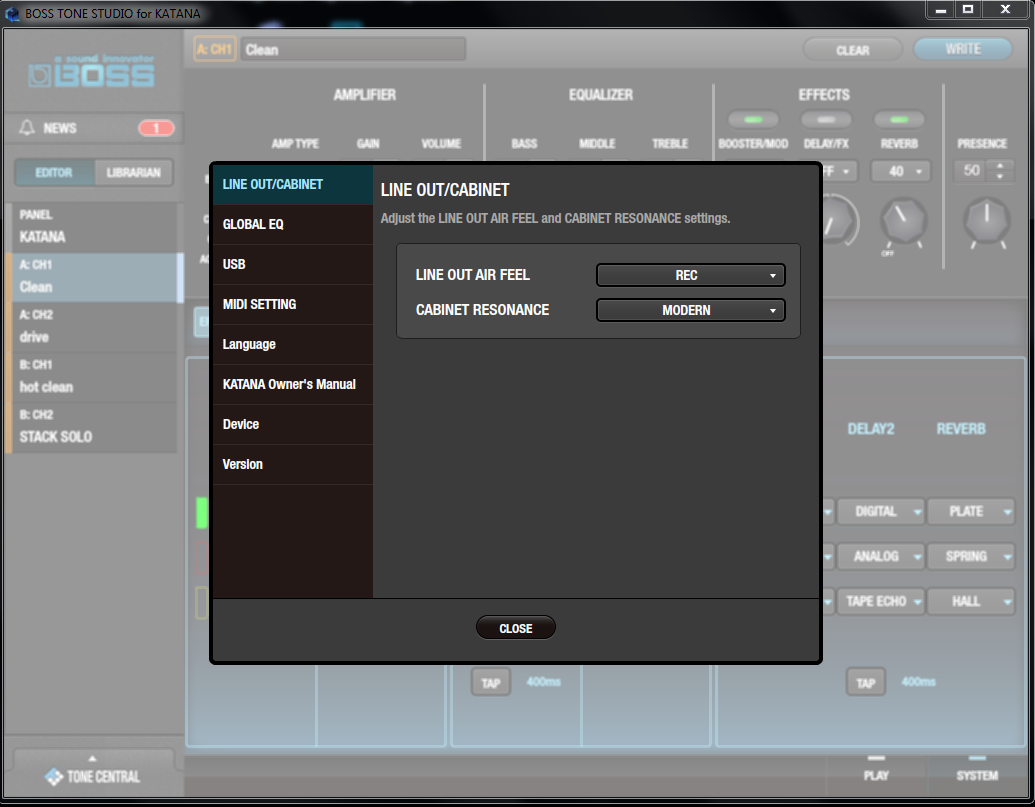Image resolution: width=1035 pixels, height=807 pixels.
Task: Open the Language settings tab
Action: pos(293,344)
